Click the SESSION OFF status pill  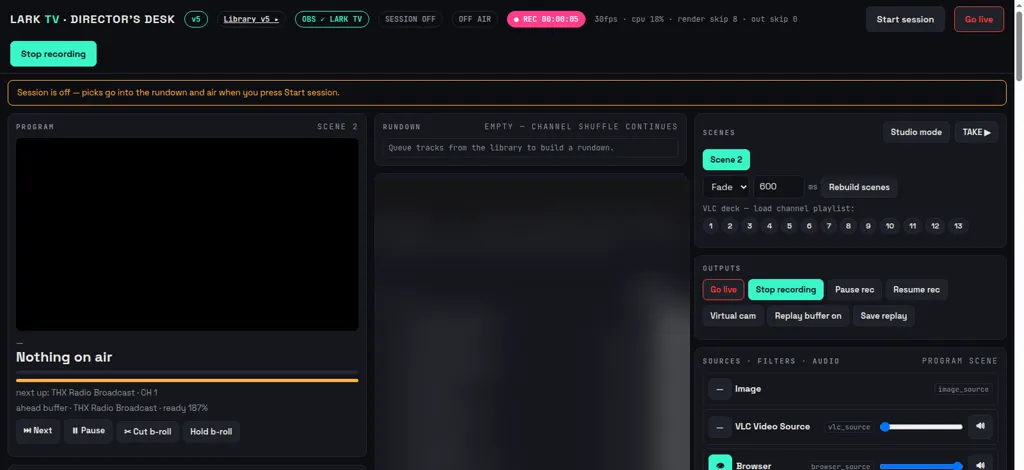[x=410, y=20]
